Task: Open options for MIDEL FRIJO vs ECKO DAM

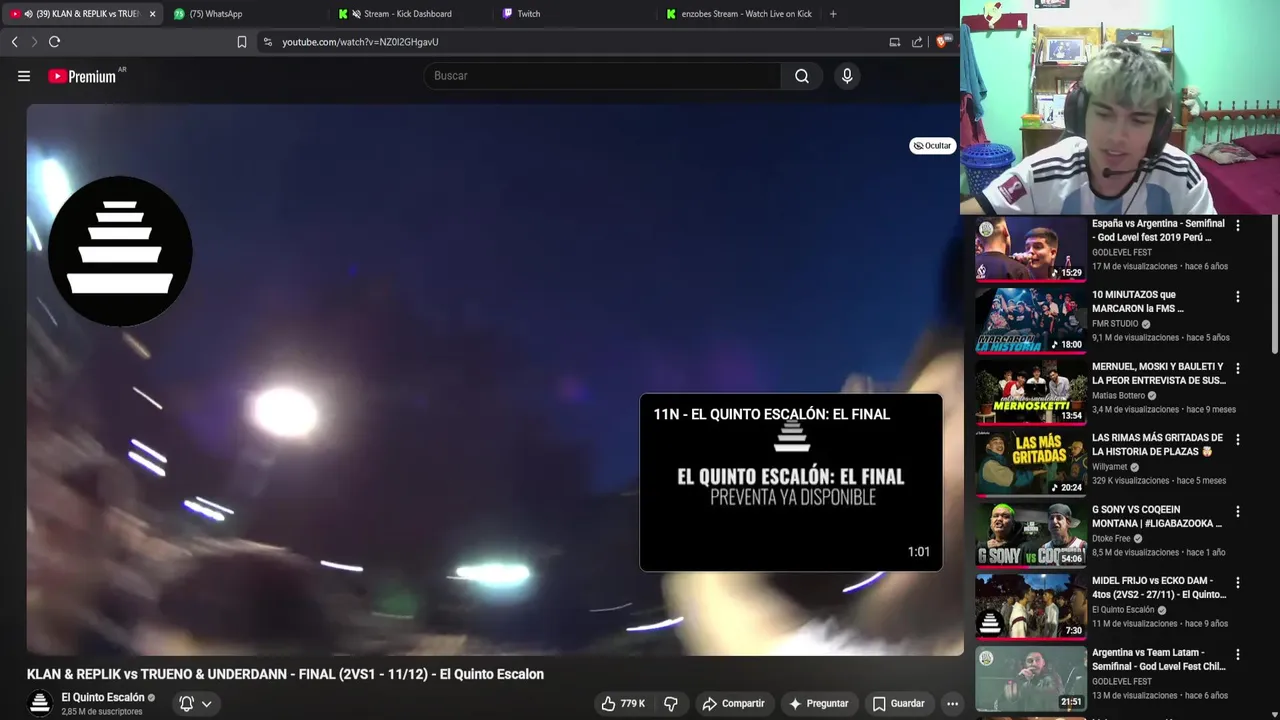Action: [x=1238, y=582]
